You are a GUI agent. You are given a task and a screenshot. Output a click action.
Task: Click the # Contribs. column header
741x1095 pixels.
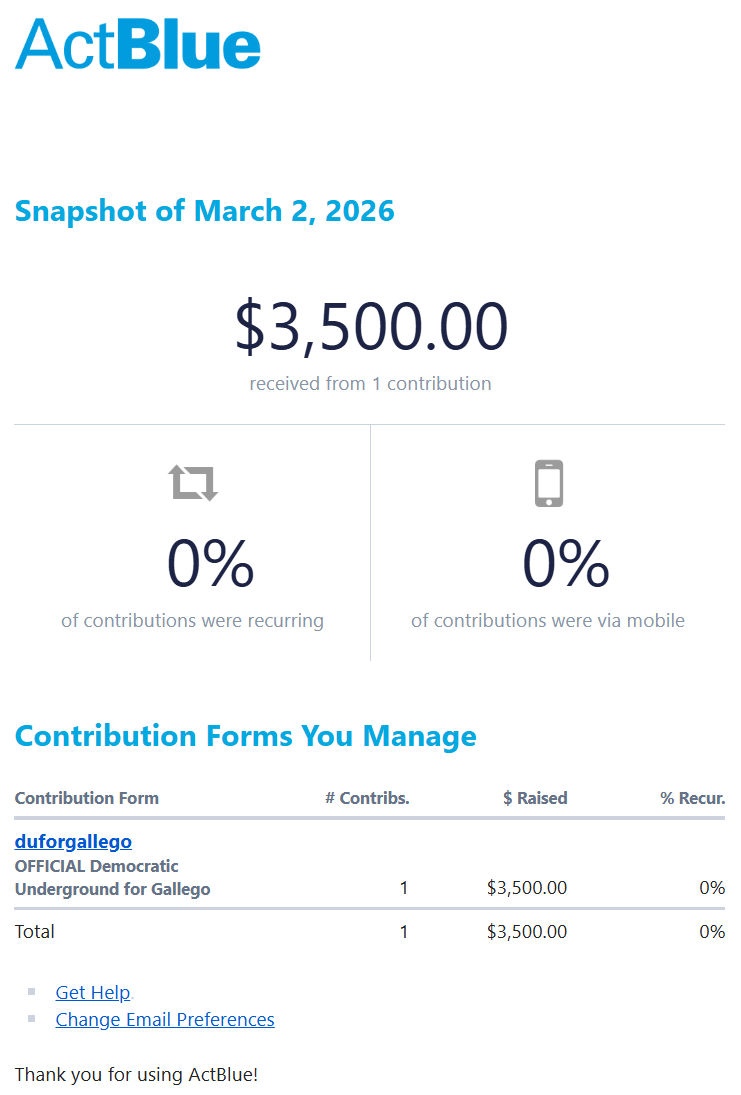(367, 798)
